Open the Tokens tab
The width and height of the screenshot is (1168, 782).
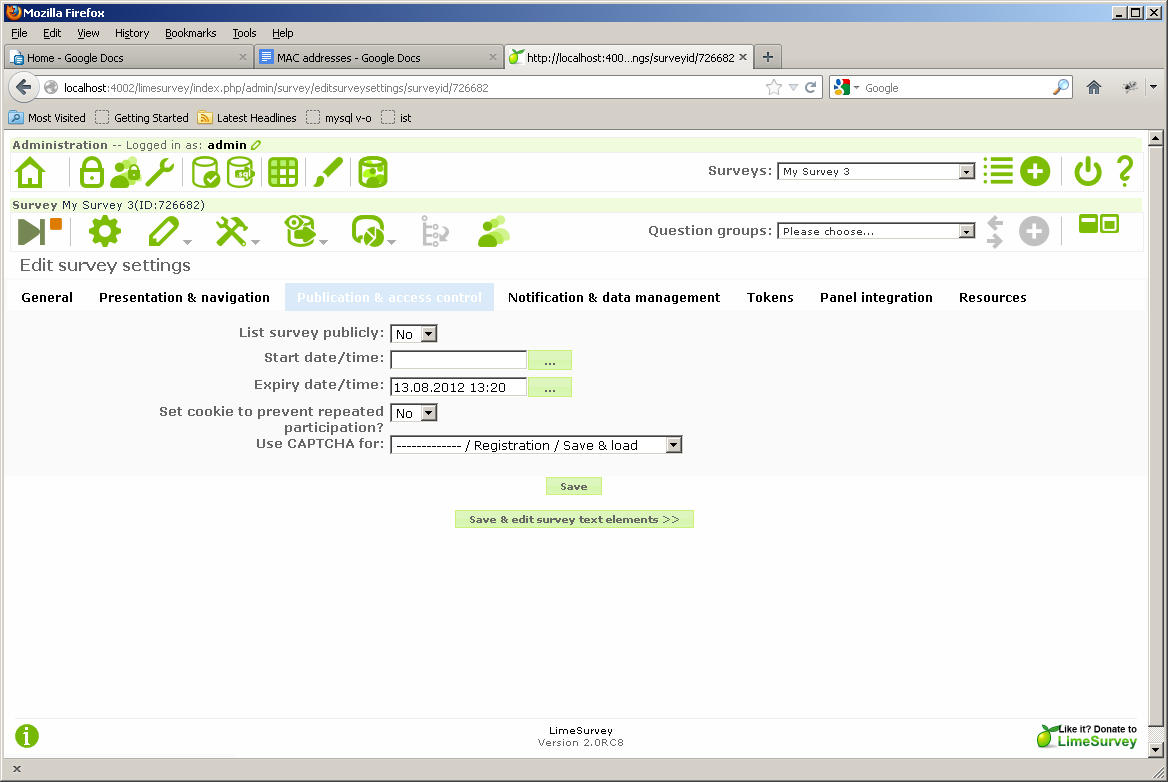point(770,297)
